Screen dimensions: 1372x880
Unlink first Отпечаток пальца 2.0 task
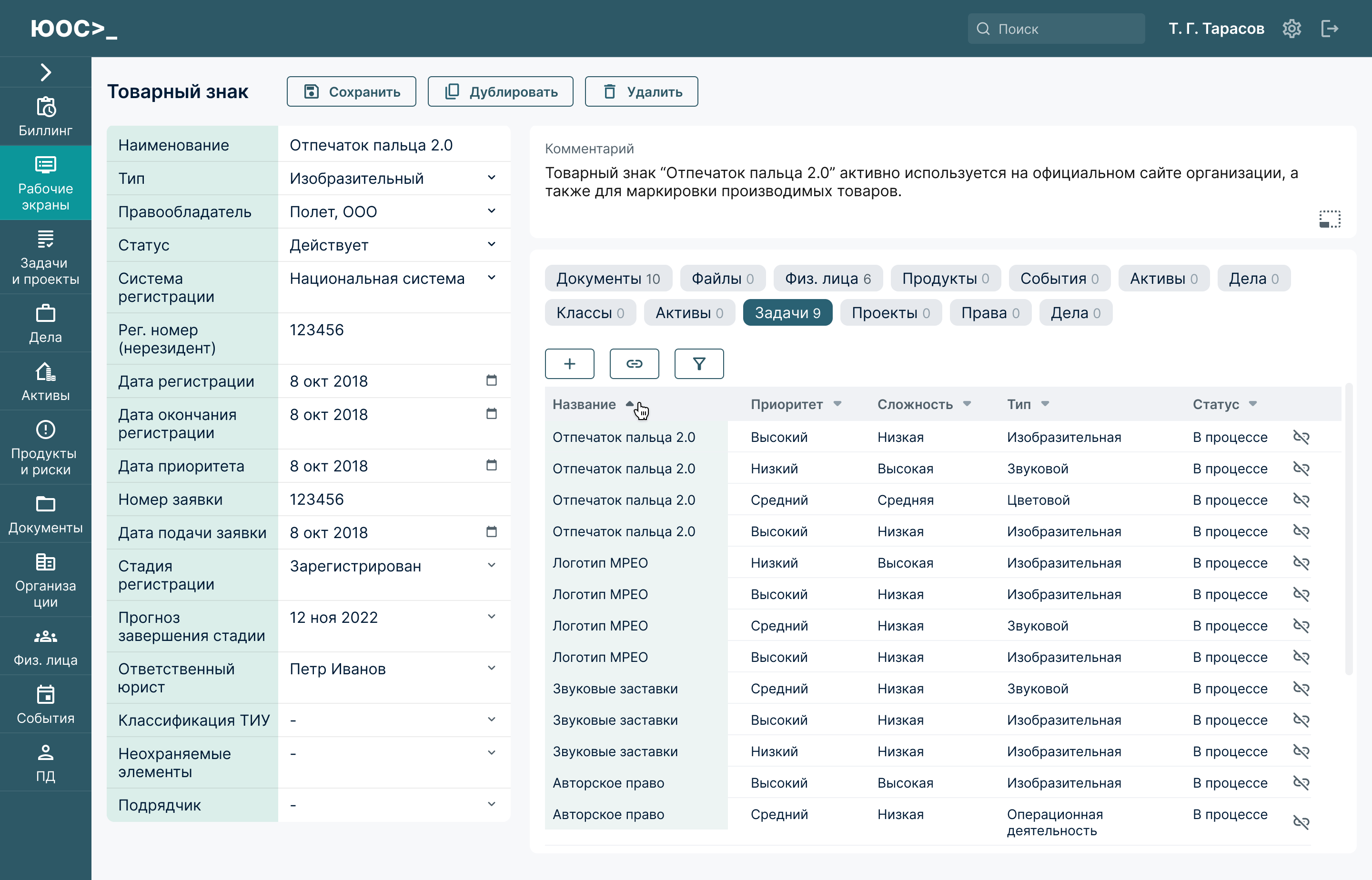point(1301,437)
